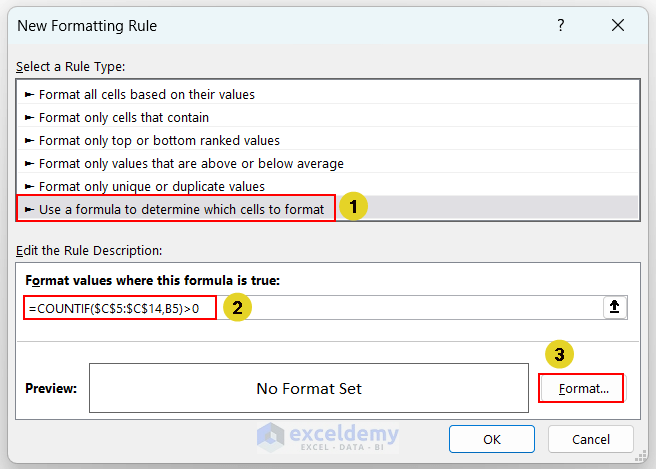Select 'Format all cells based on their values'
The height and width of the screenshot is (469, 656).
coord(147,95)
